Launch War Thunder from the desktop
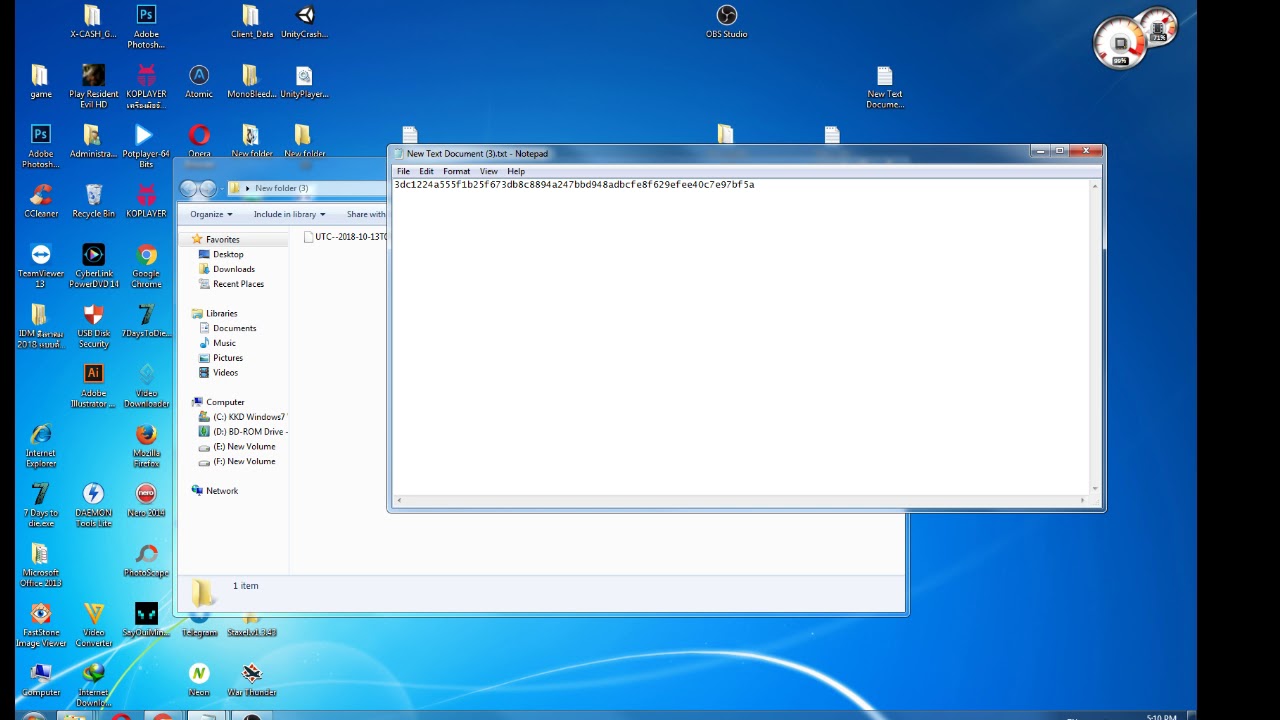 [x=251, y=680]
